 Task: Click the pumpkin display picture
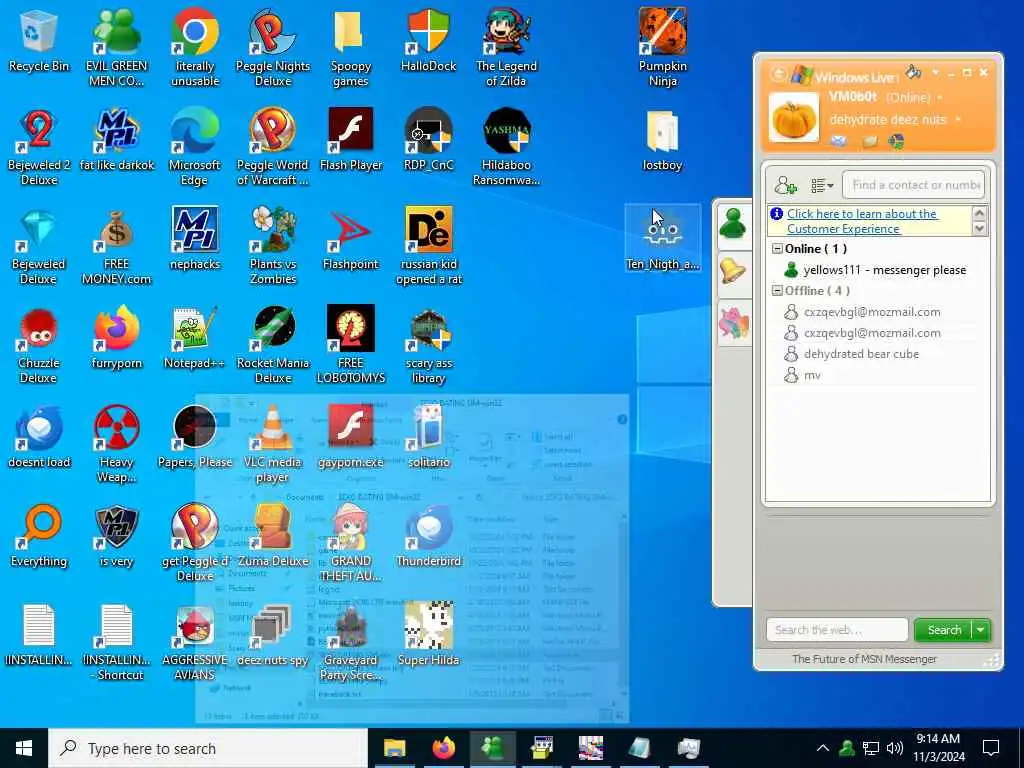793,118
